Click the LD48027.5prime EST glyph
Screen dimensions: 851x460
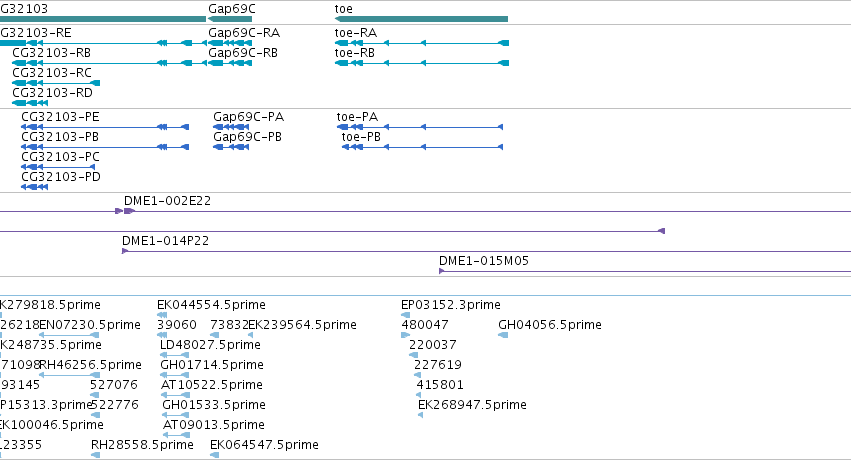175,355
